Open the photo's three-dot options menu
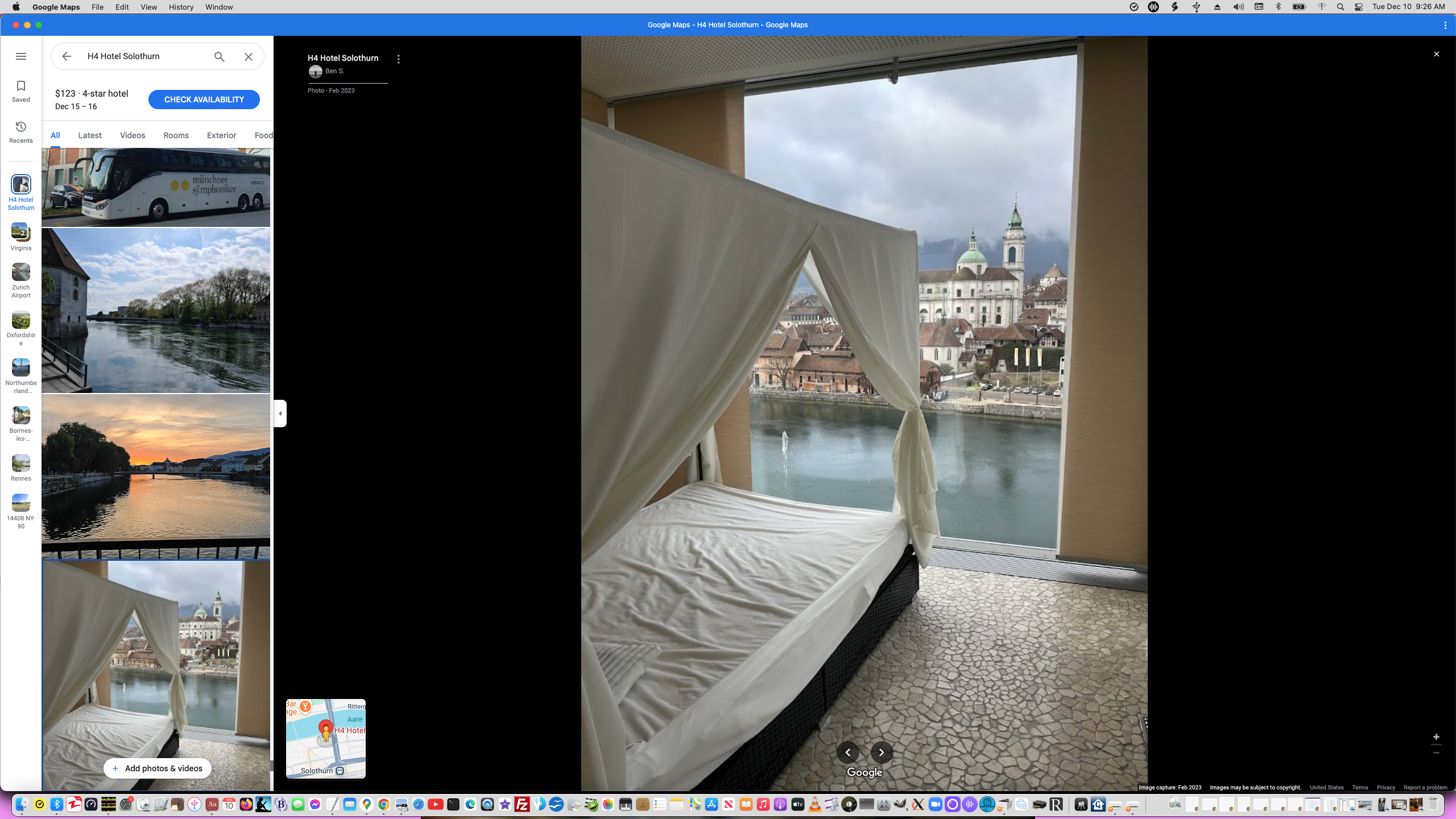 point(398,59)
